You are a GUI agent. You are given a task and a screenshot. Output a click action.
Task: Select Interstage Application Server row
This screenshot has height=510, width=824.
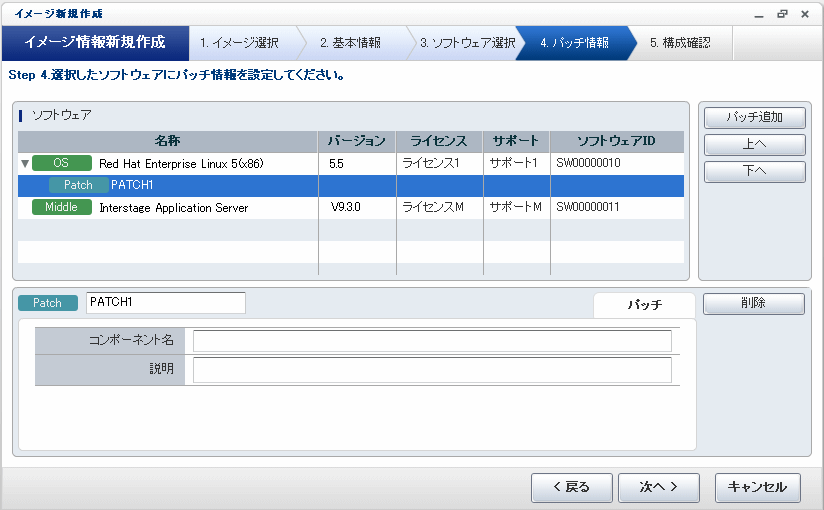tap(351, 208)
